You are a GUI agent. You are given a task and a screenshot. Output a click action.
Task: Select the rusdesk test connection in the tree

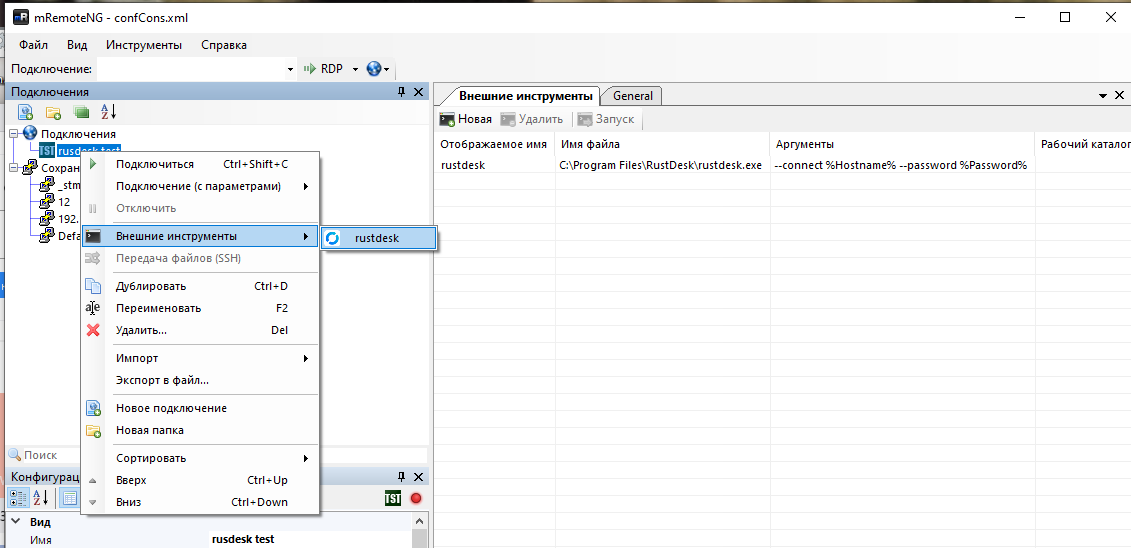click(x=88, y=151)
